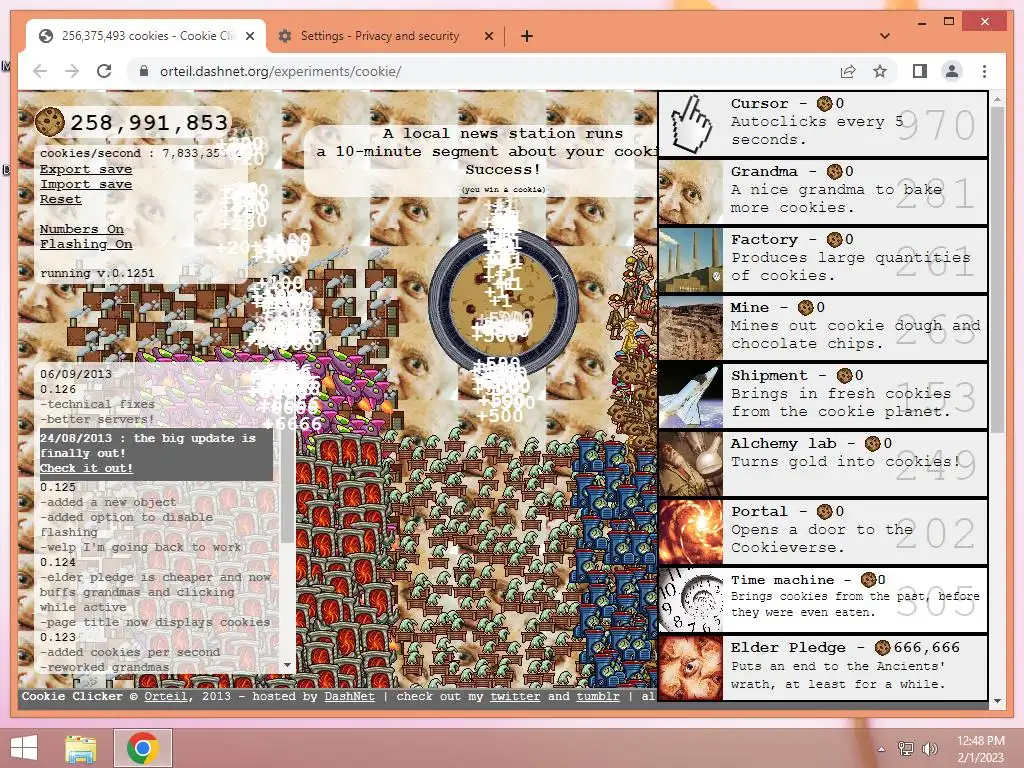This screenshot has height=768, width=1024.
Task: Buy a Time machine via clock icon
Action: click(x=692, y=600)
